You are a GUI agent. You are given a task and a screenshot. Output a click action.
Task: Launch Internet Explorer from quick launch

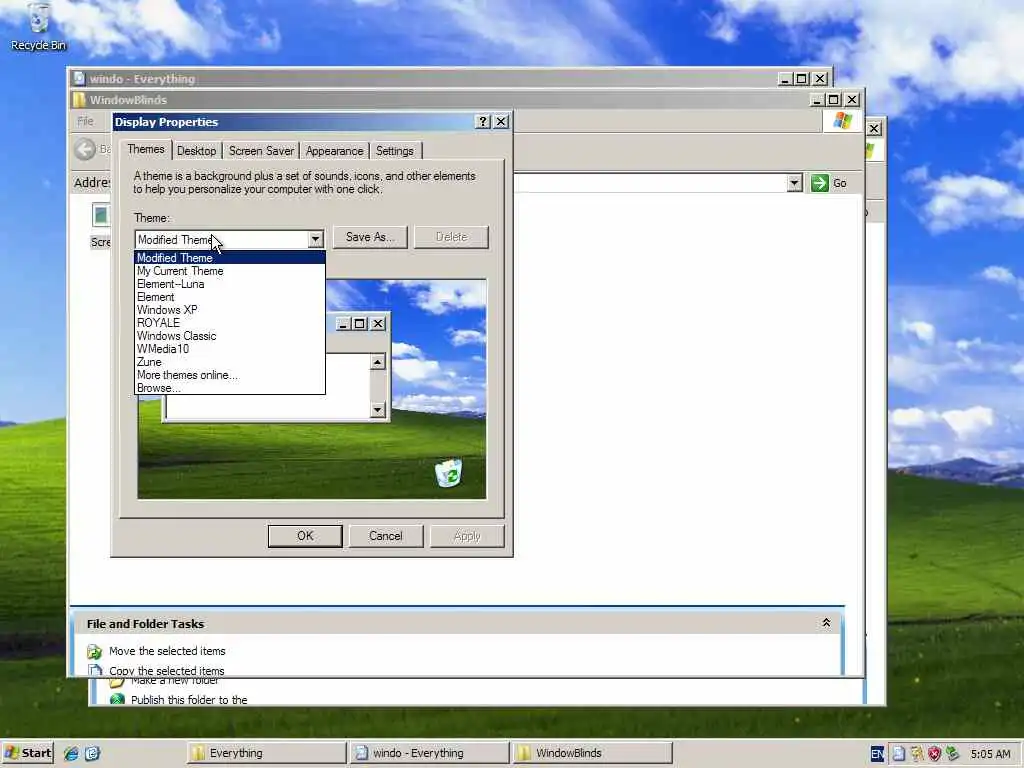(71, 754)
